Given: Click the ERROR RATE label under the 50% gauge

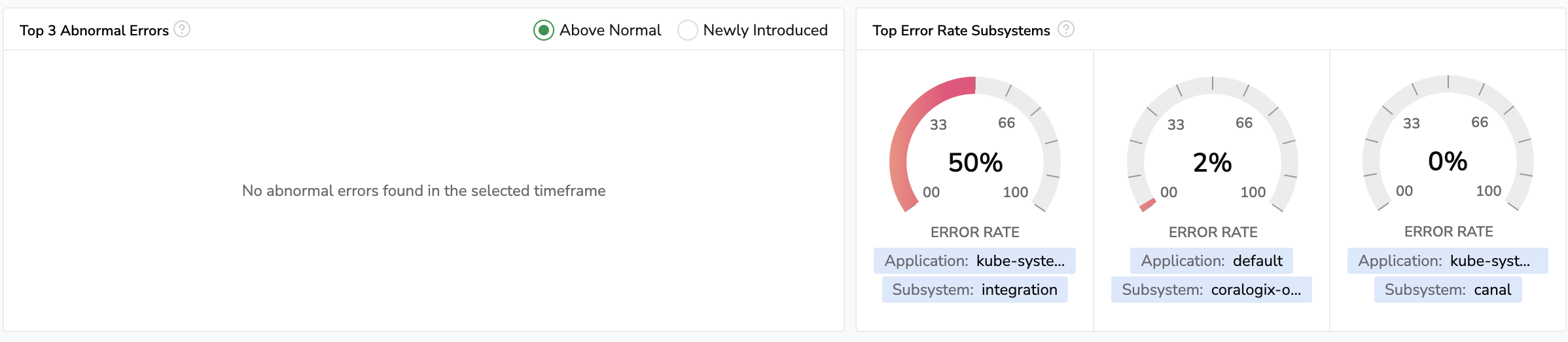Looking at the screenshot, I should [x=974, y=232].
